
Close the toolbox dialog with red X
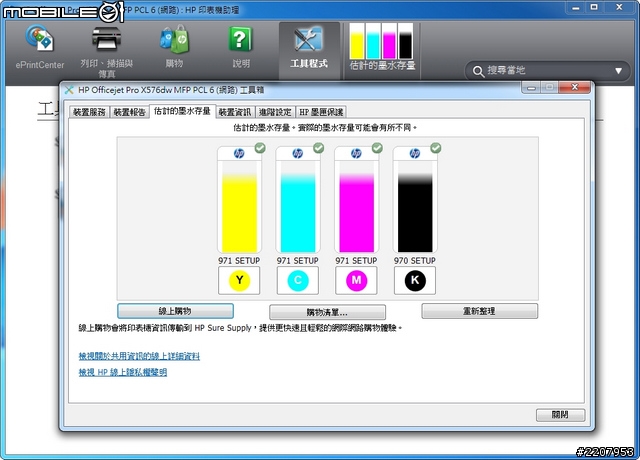[x=574, y=87]
